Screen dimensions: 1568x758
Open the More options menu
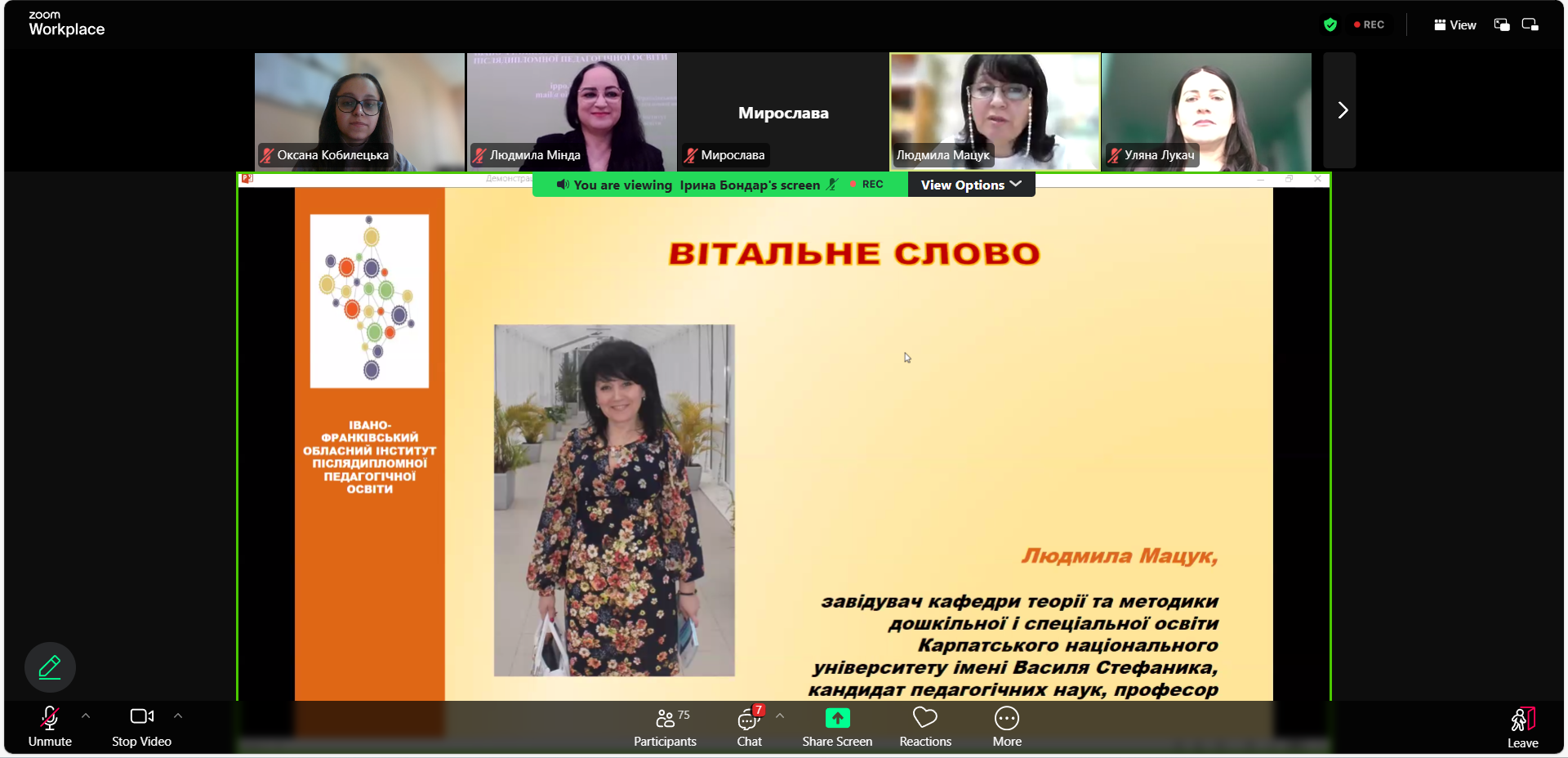pos(1006,727)
